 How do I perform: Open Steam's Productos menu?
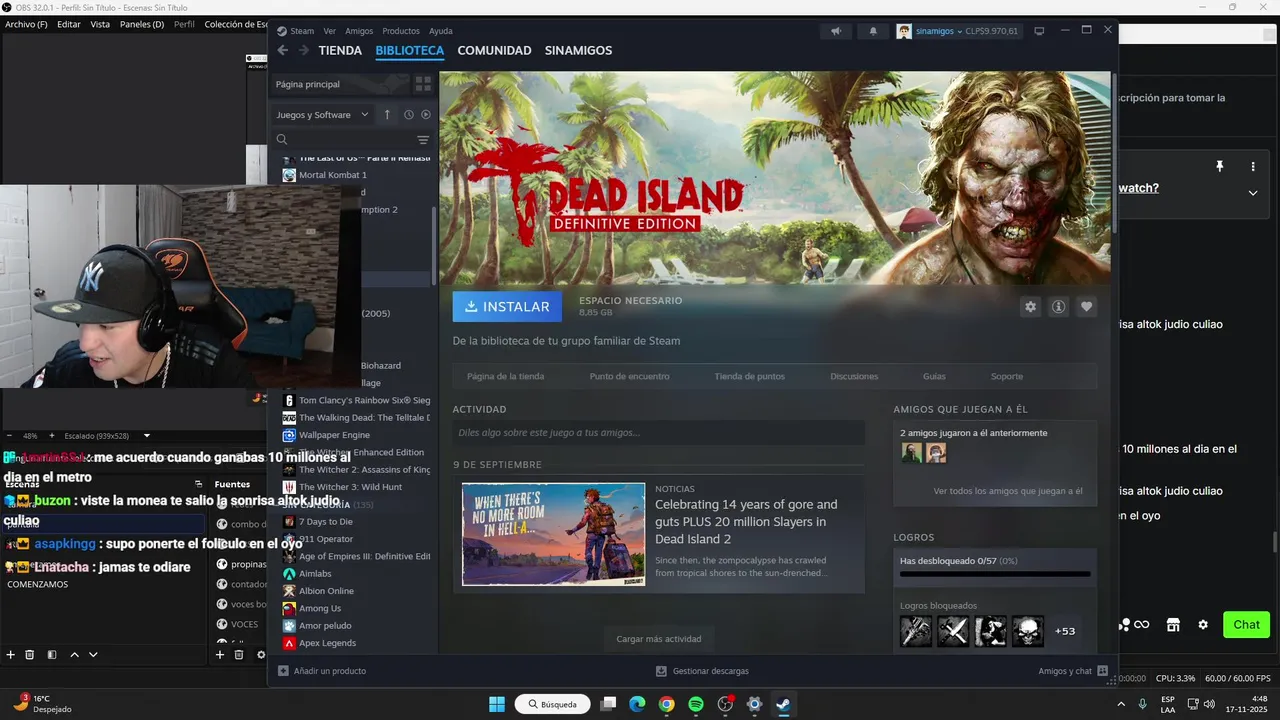[x=401, y=31]
